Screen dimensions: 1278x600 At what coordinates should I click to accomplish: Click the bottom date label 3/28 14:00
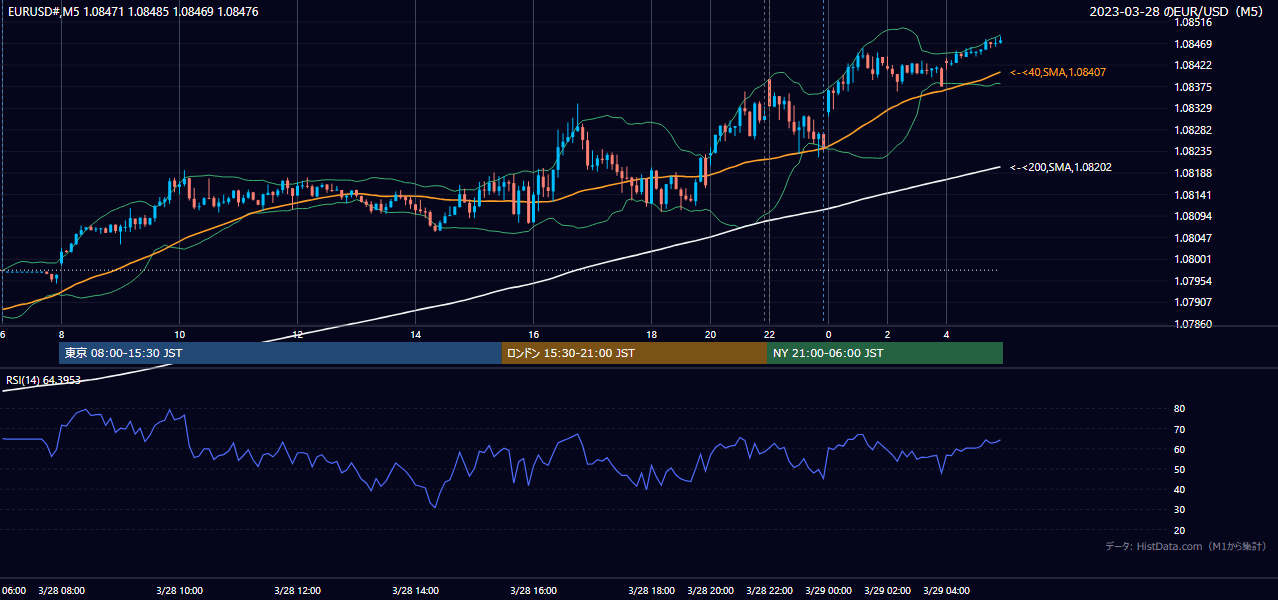click(416, 591)
